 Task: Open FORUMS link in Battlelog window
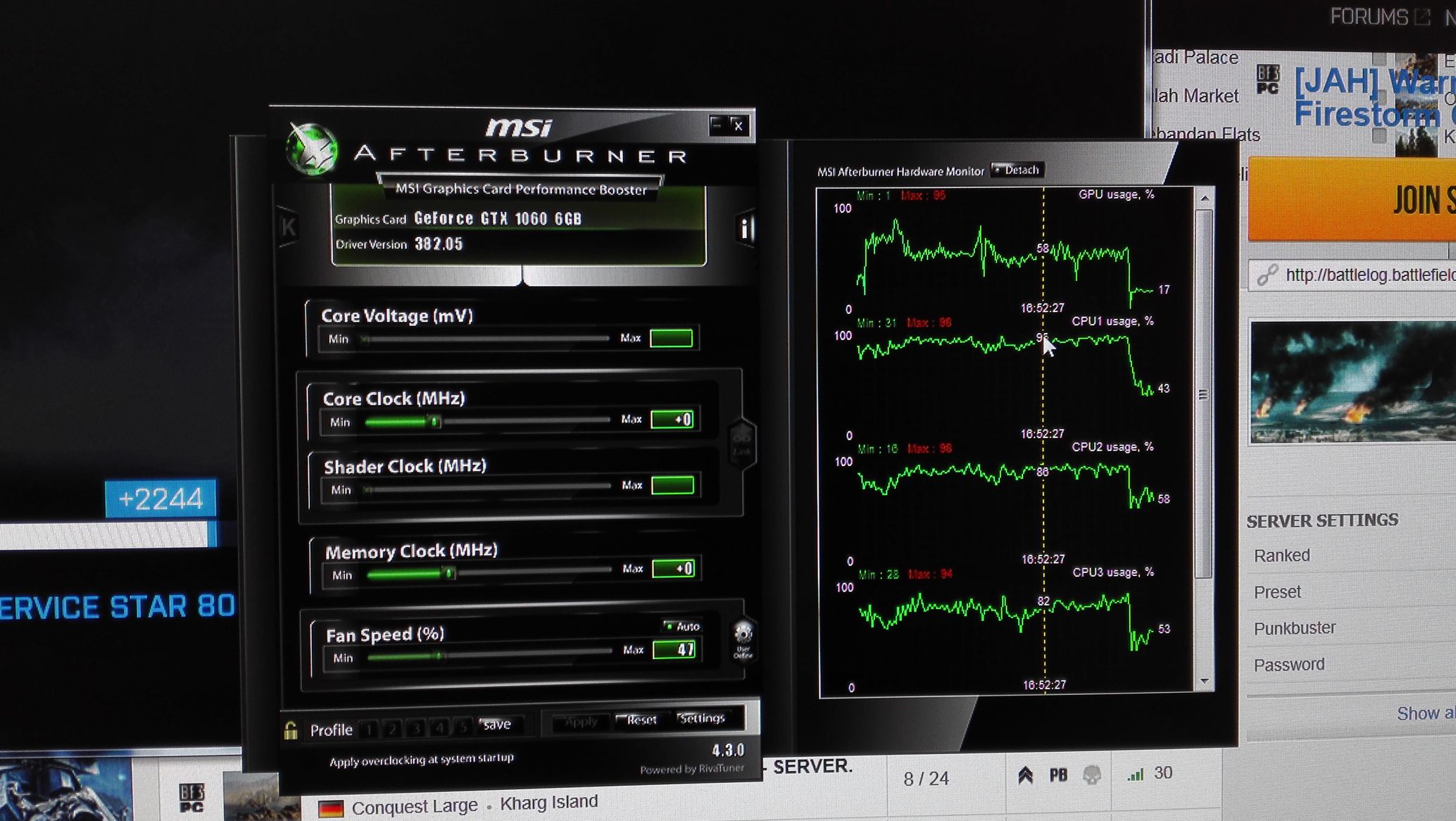pos(1379,17)
